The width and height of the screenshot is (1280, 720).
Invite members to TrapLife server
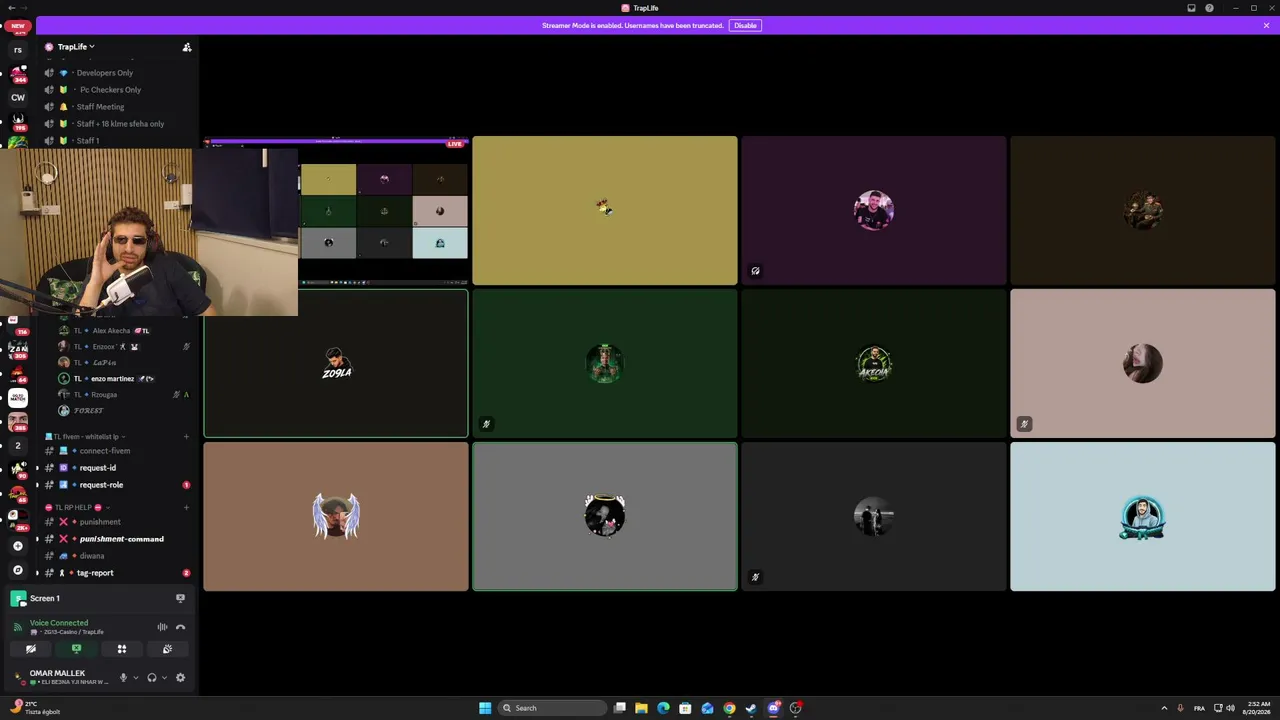click(186, 47)
